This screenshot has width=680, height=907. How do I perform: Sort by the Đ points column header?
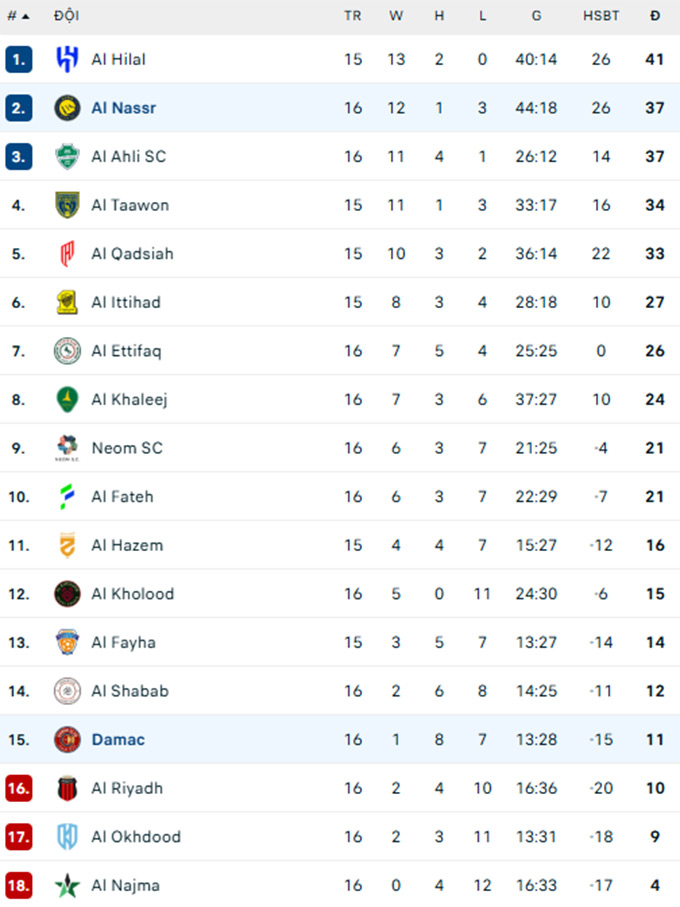point(654,16)
